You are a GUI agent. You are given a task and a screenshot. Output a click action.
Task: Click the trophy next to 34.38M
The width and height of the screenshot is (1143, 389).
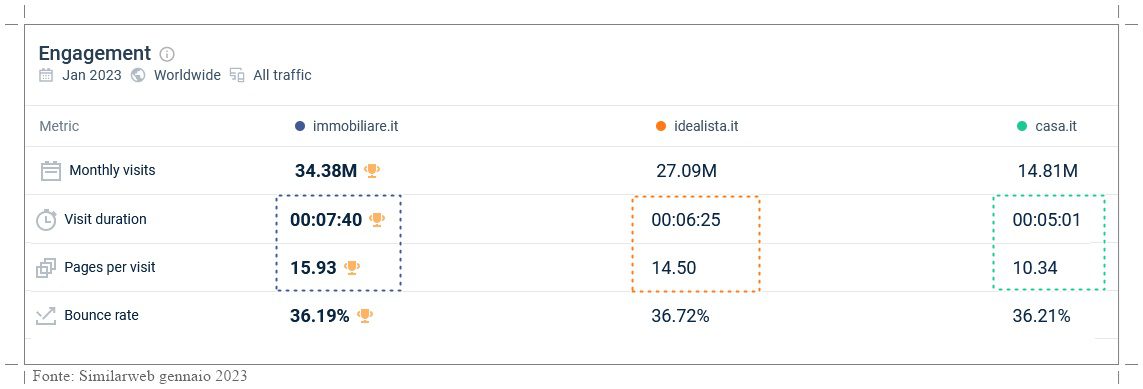[372, 170]
